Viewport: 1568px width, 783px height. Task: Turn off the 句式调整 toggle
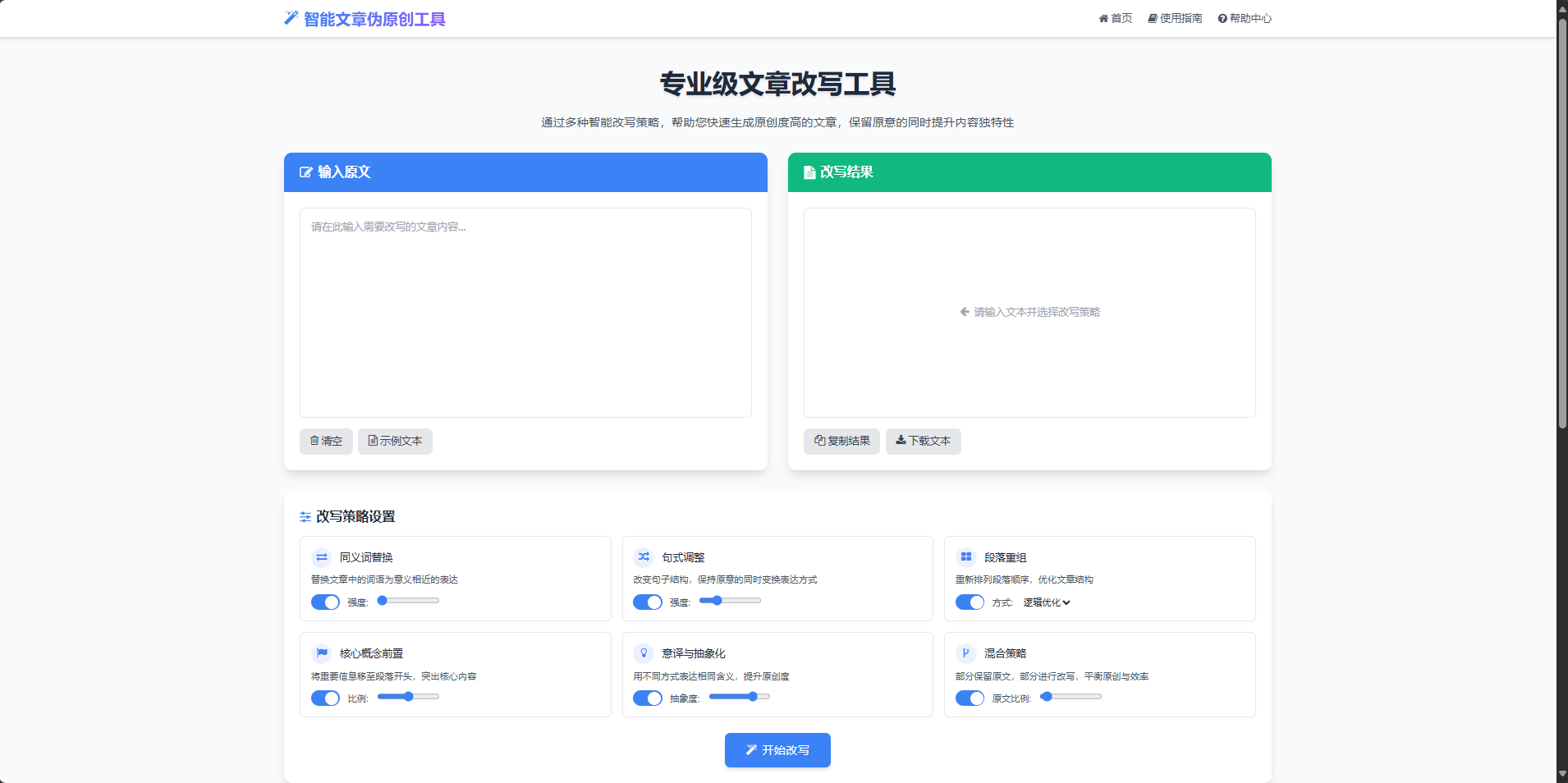[x=647, y=602]
